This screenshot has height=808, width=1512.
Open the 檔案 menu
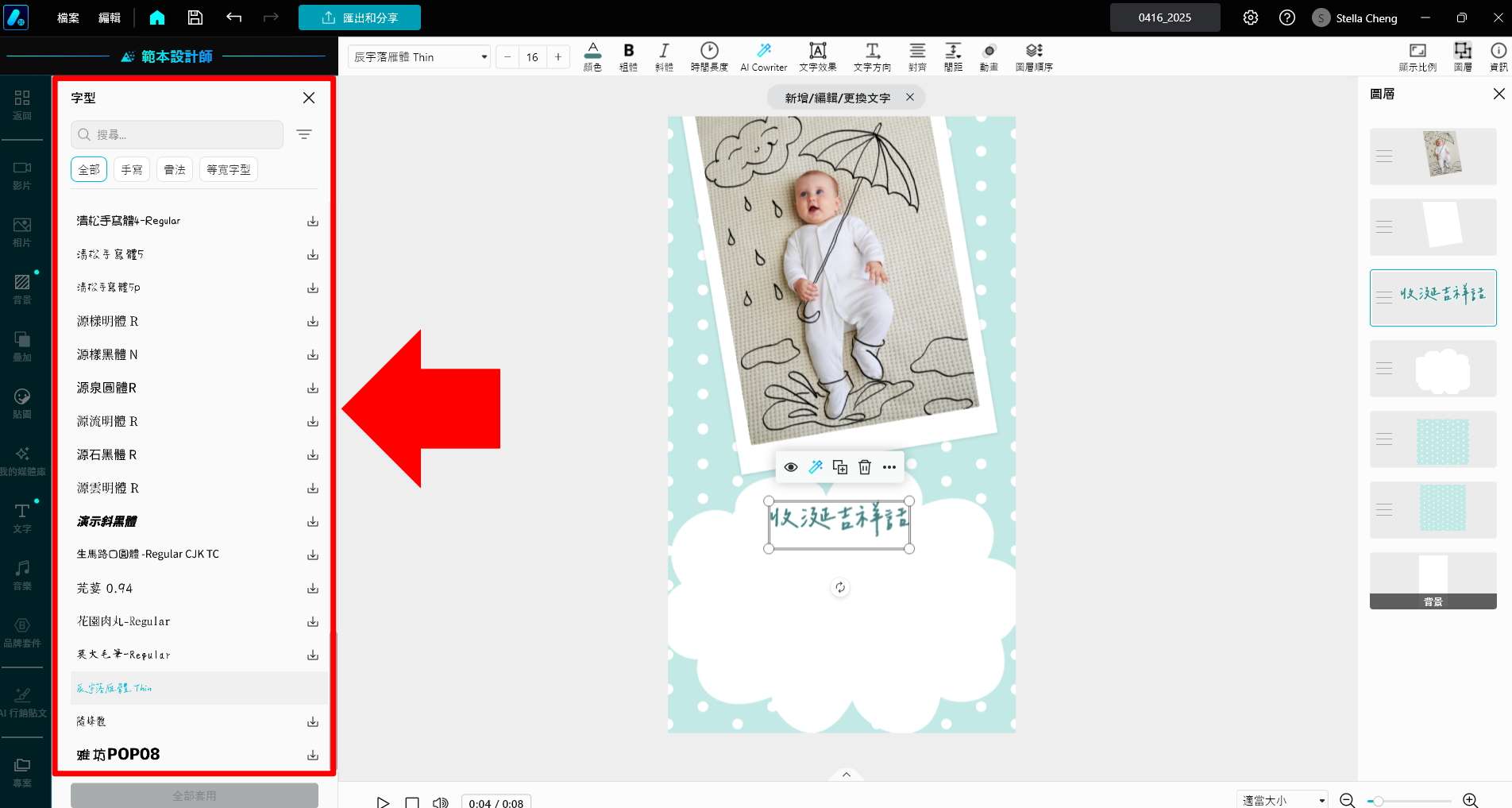point(68,17)
